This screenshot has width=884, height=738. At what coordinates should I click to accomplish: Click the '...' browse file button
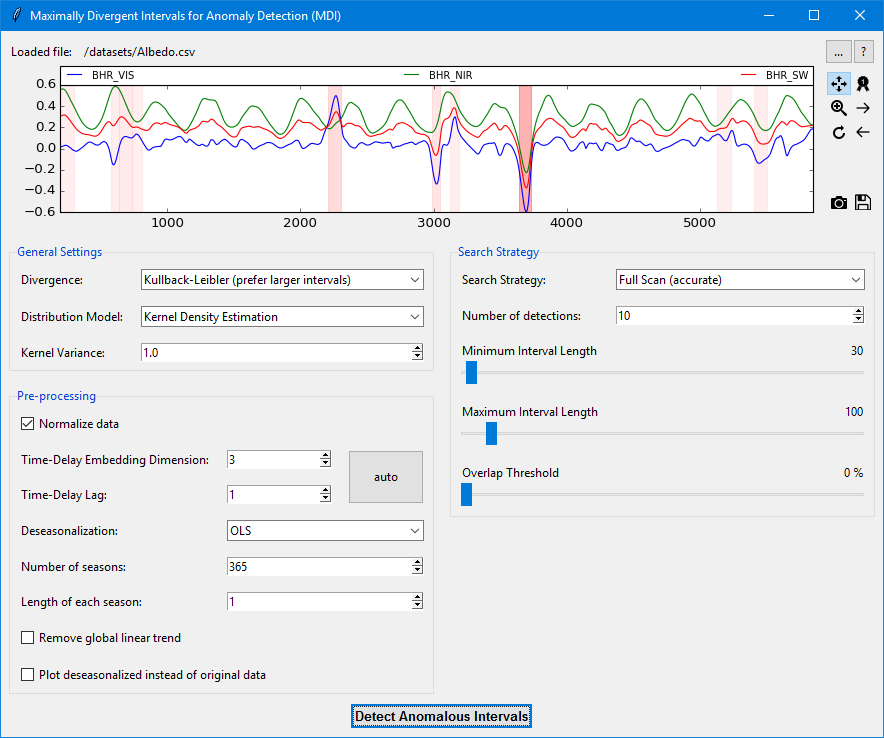point(838,51)
